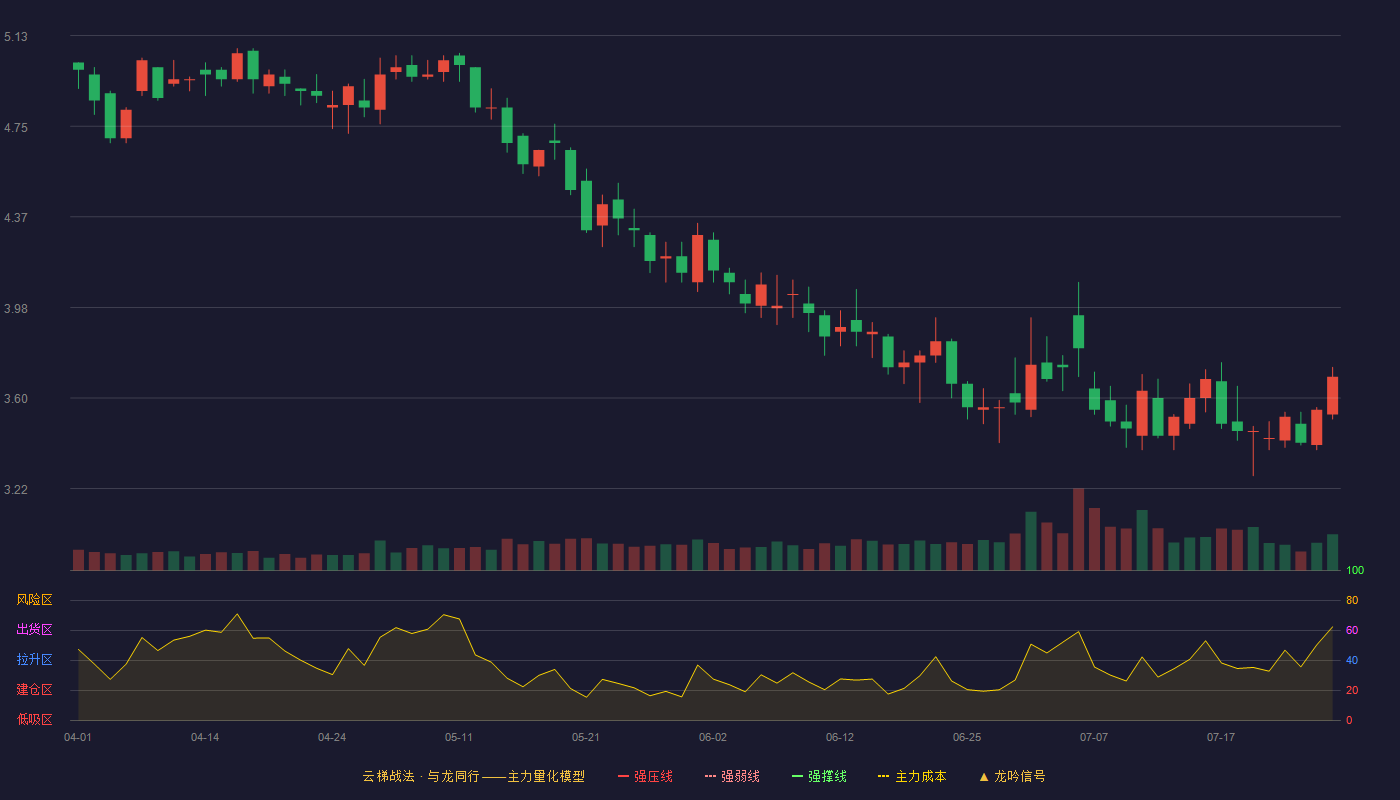Screen dimensions: 1400x800
Task: Click the 04-24 date label
Action: (332, 737)
